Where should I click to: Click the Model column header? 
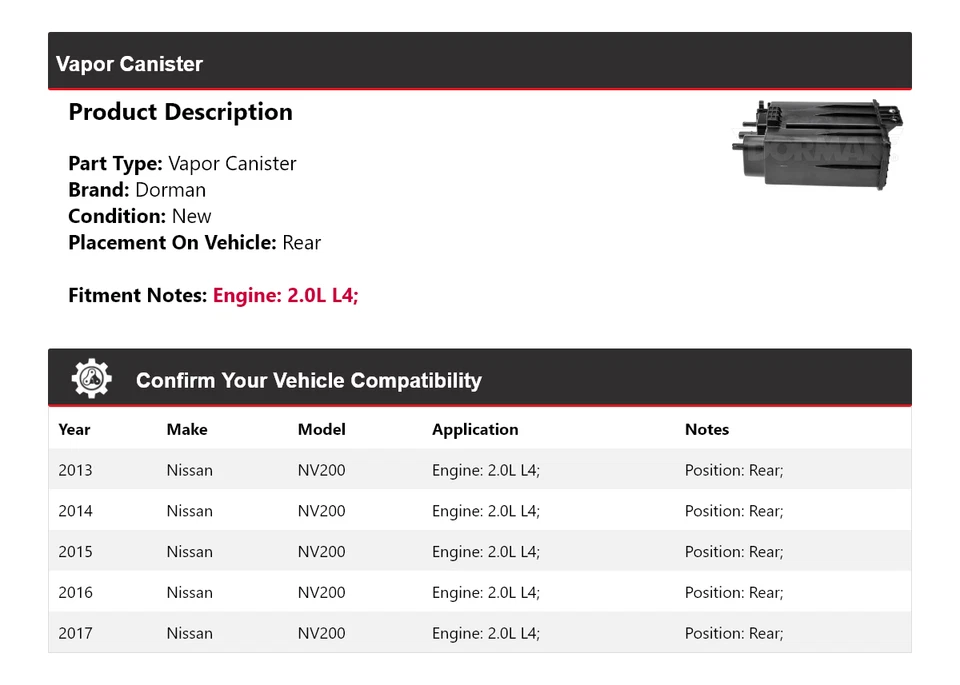(x=321, y=429)
